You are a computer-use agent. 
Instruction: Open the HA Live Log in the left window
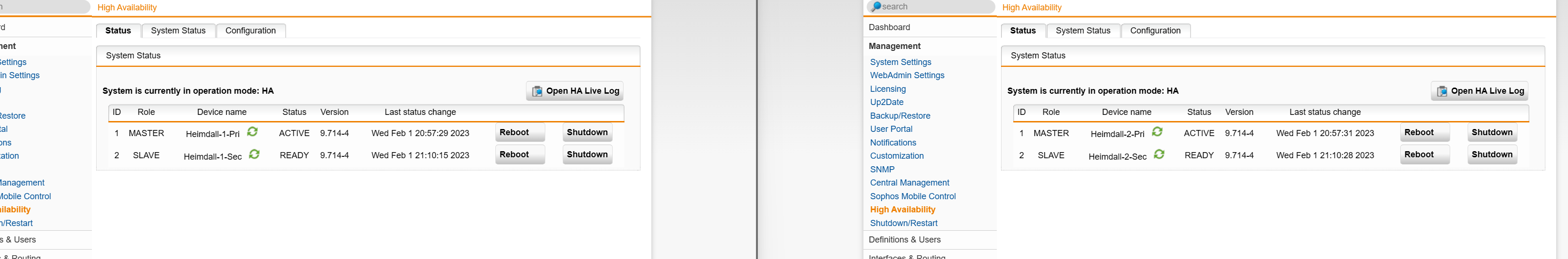coord(575,90)
